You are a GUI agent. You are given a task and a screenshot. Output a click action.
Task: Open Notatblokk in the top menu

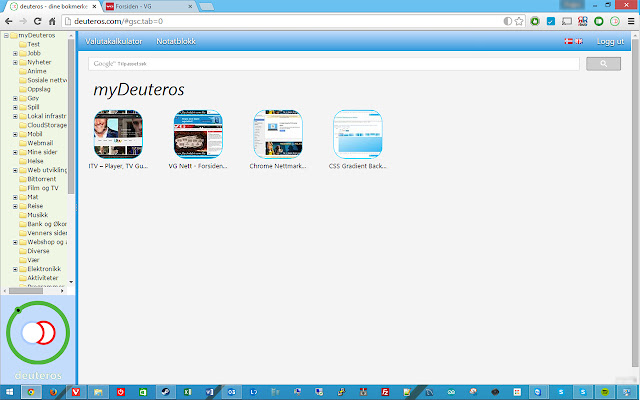click(176, 41)
